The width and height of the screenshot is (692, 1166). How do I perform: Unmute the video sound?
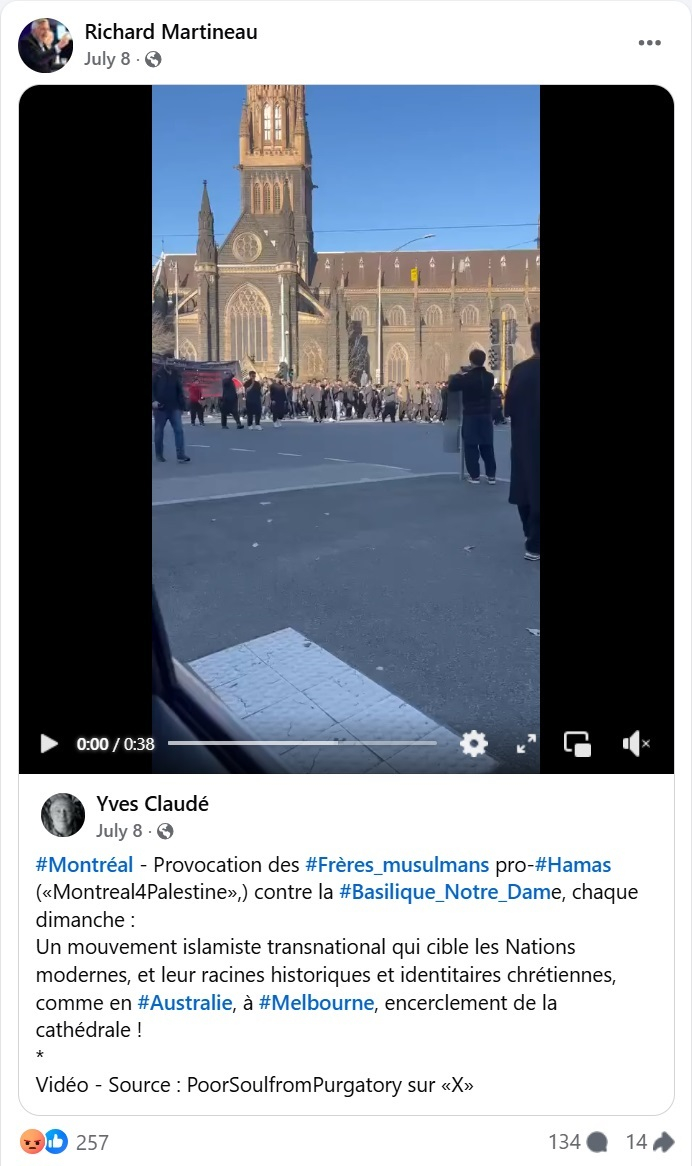point(636,743)
